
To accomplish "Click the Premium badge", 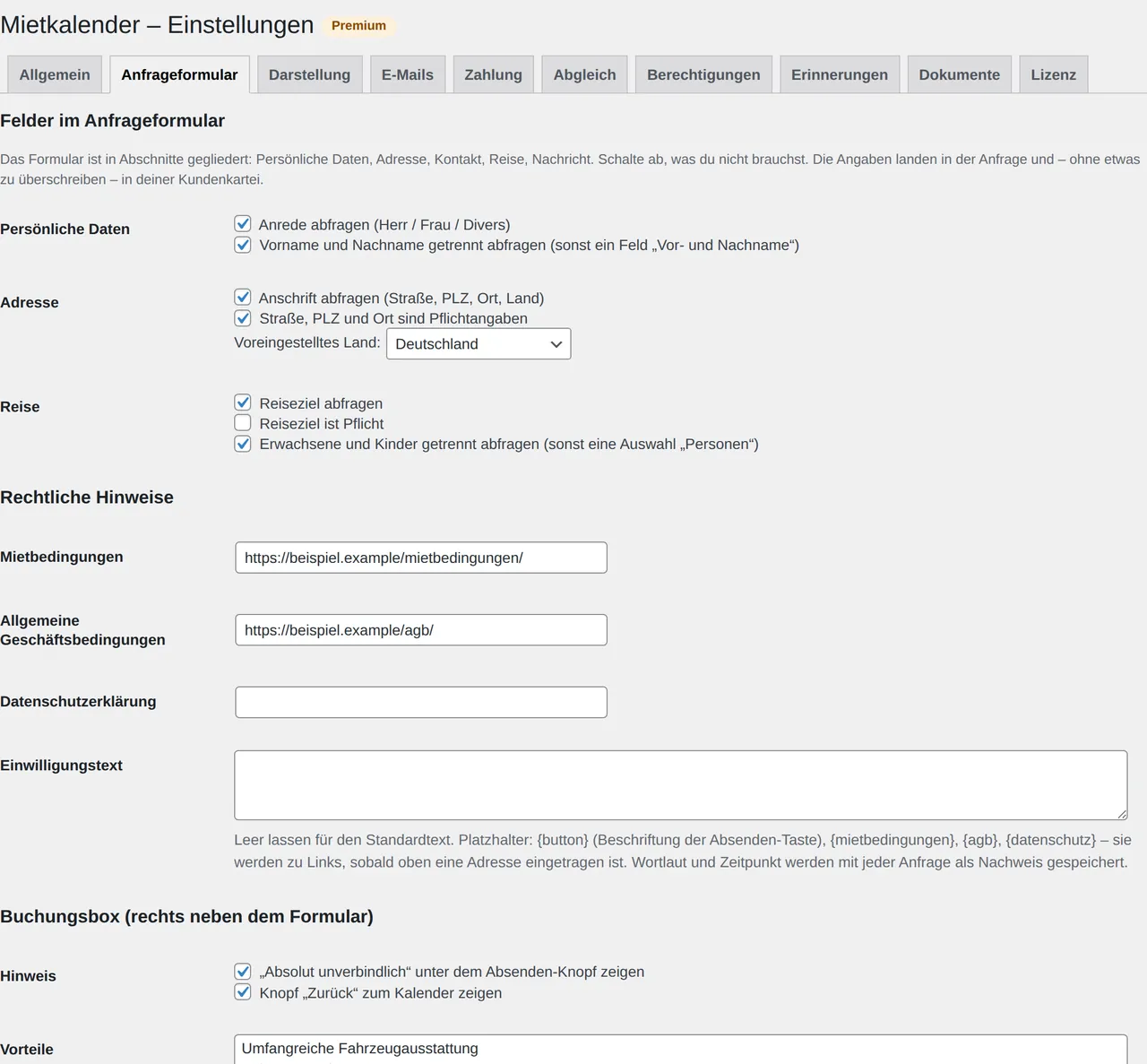I will (358, 26).
